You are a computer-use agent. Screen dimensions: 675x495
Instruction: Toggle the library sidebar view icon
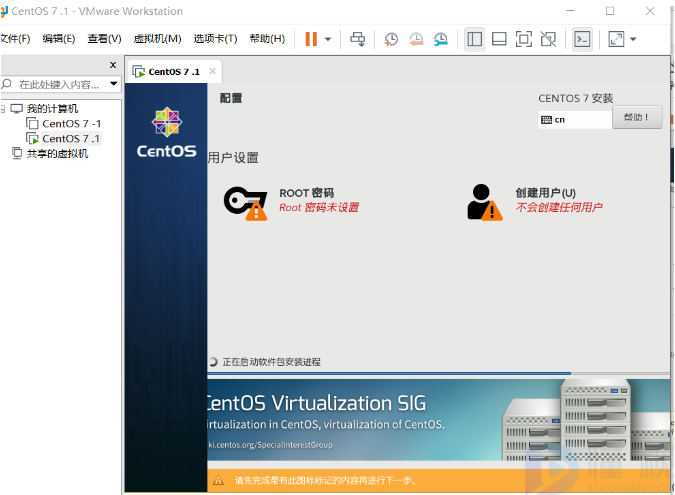475,39
